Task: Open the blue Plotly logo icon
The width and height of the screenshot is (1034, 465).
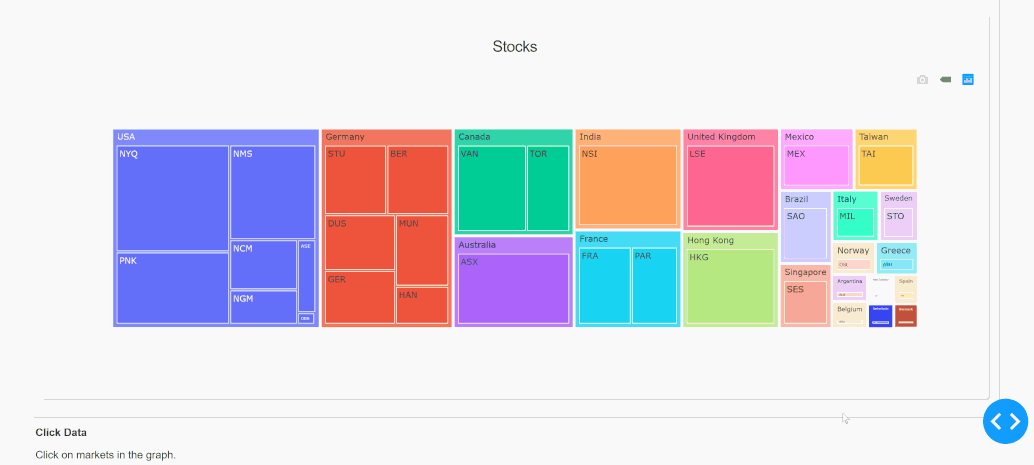Action: point(967,80)
